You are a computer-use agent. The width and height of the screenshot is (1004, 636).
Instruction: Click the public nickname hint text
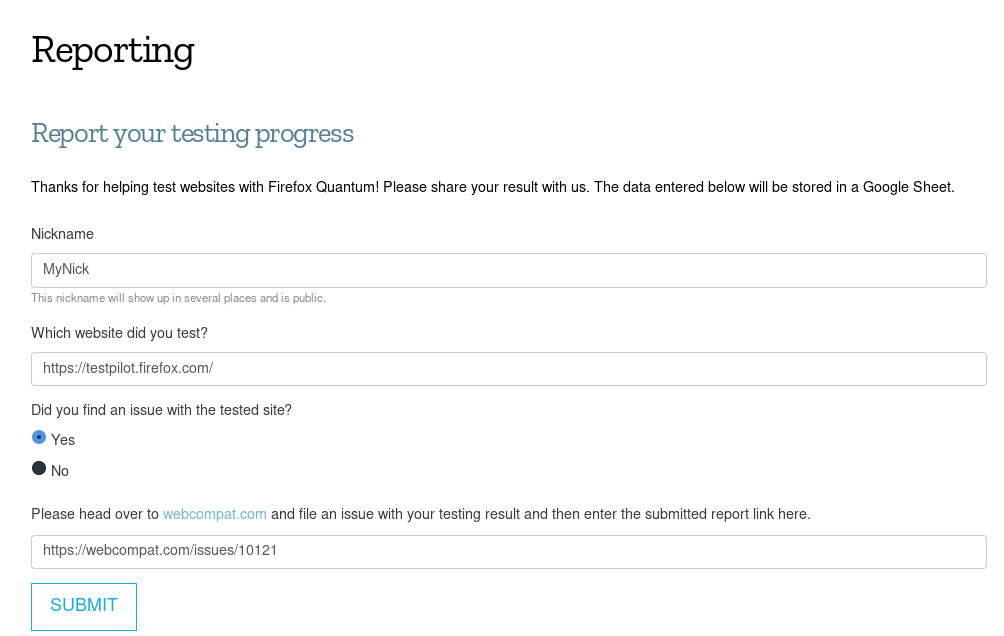[x=178, y=298]
